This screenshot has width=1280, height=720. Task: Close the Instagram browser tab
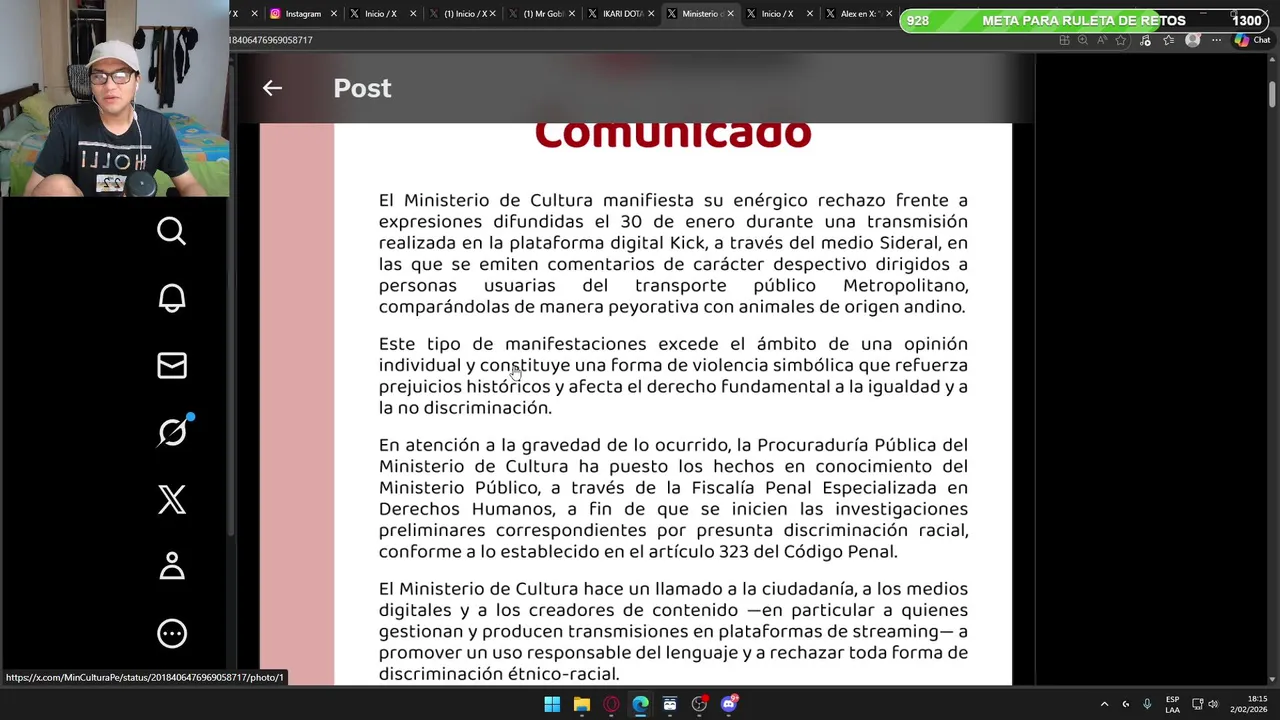(333, 14)
